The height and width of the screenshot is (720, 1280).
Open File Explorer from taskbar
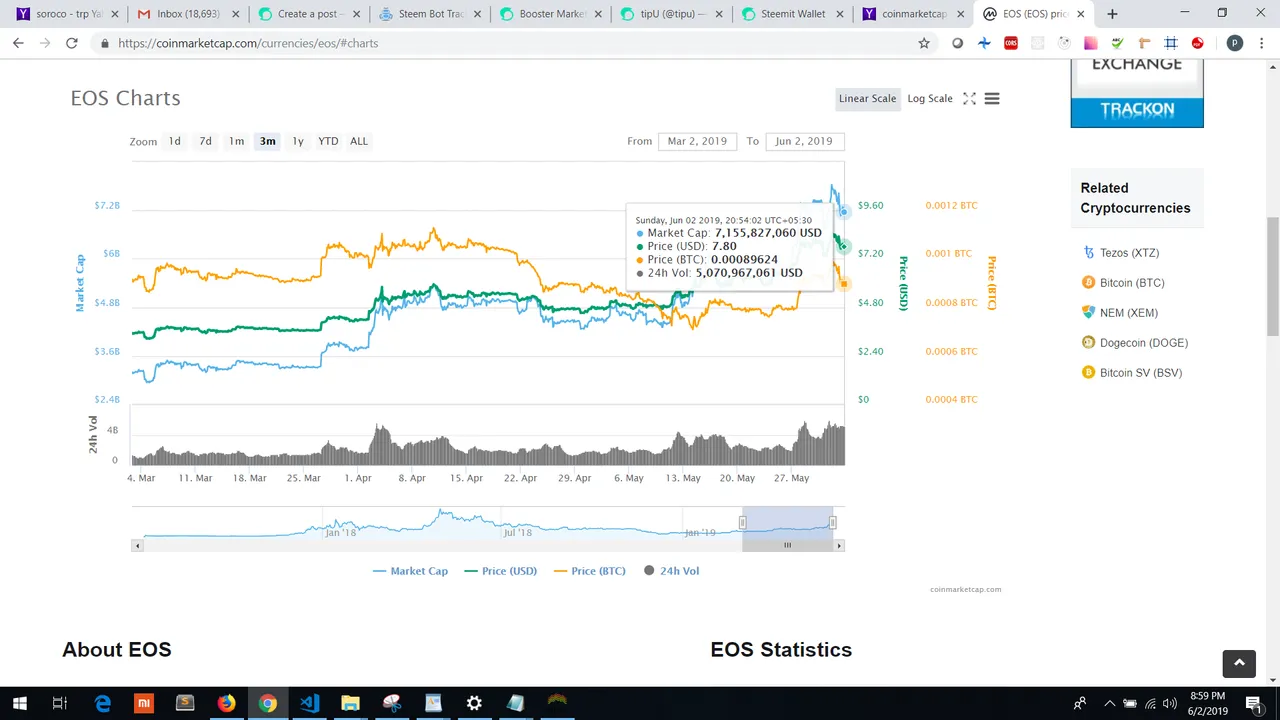click(350, 704)
